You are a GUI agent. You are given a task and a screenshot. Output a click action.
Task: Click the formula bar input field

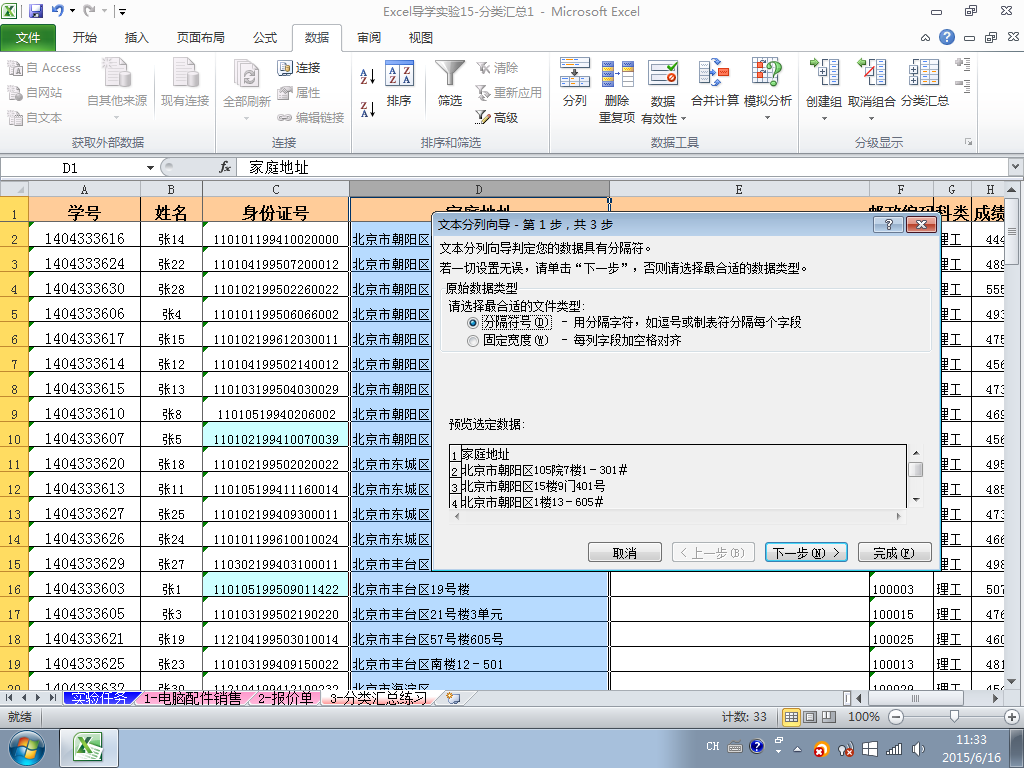(622, 168)
